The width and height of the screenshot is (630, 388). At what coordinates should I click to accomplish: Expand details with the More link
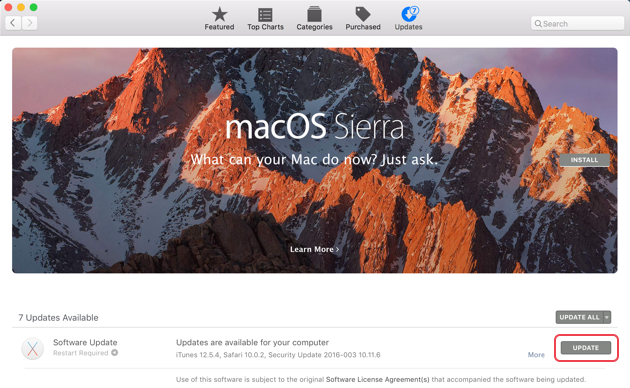536,355
